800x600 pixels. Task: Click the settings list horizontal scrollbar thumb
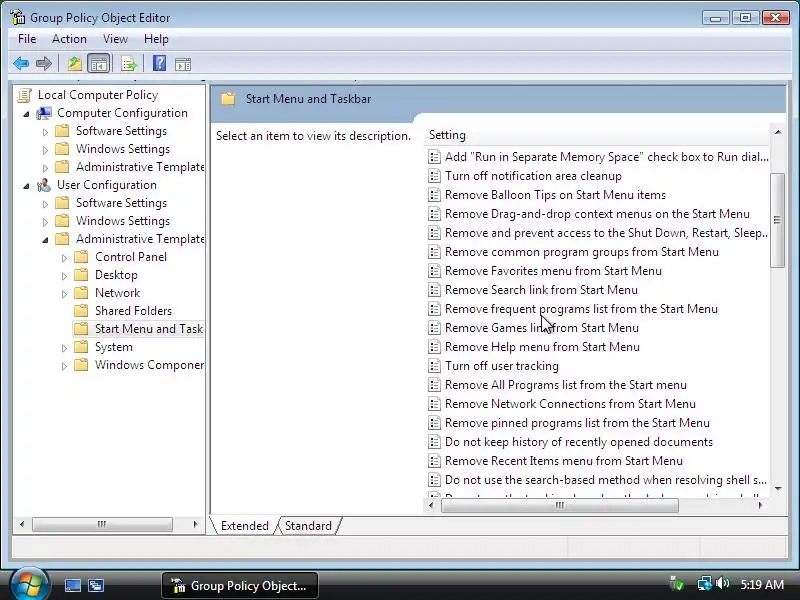(560, 505)
